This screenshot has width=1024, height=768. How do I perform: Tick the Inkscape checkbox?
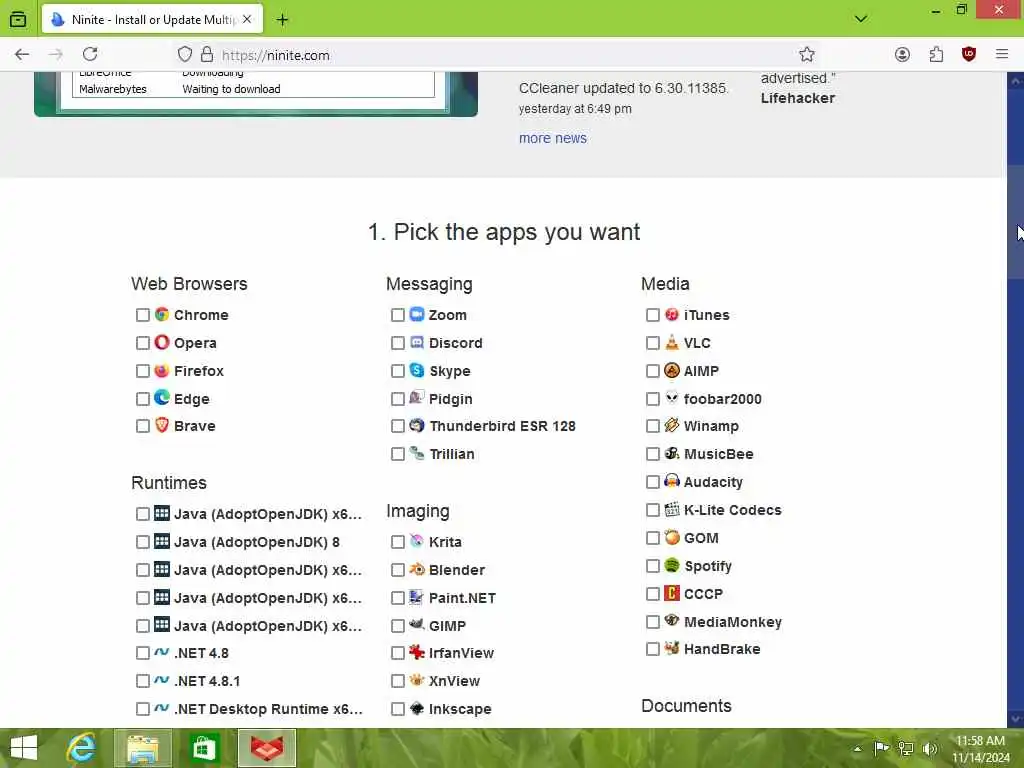pos(397,709)
